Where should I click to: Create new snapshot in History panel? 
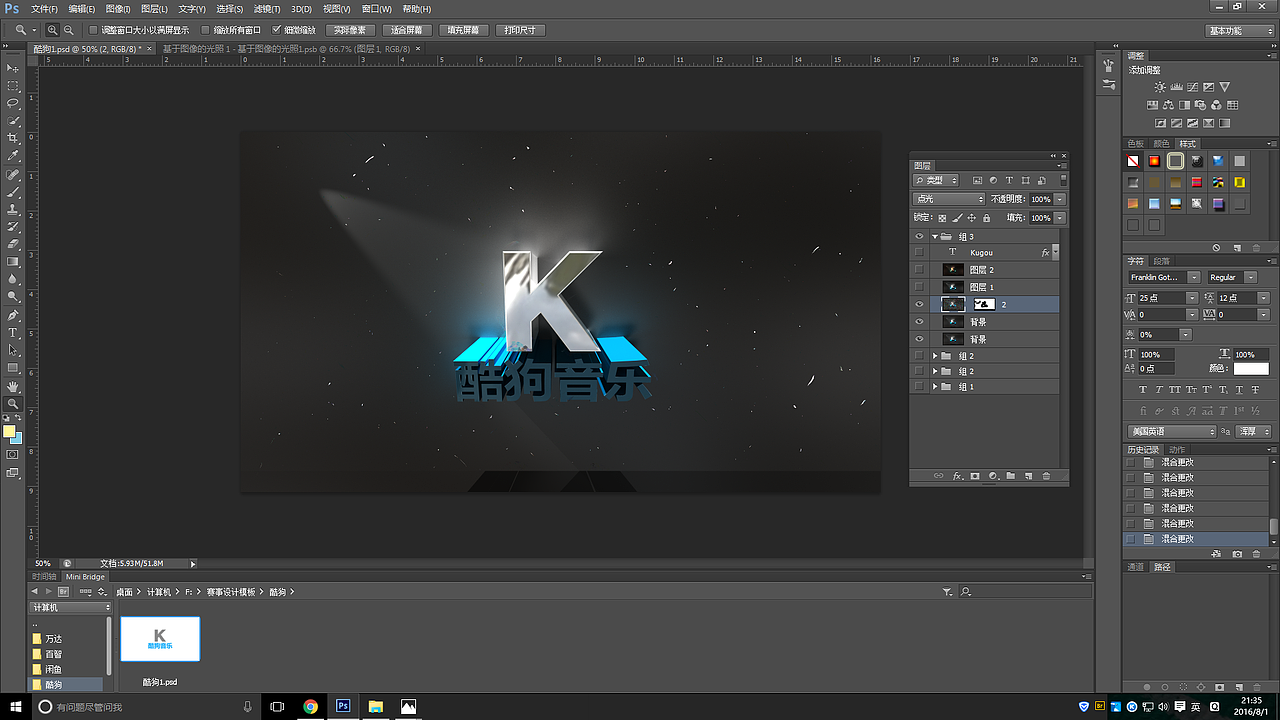coord(1237,553)
